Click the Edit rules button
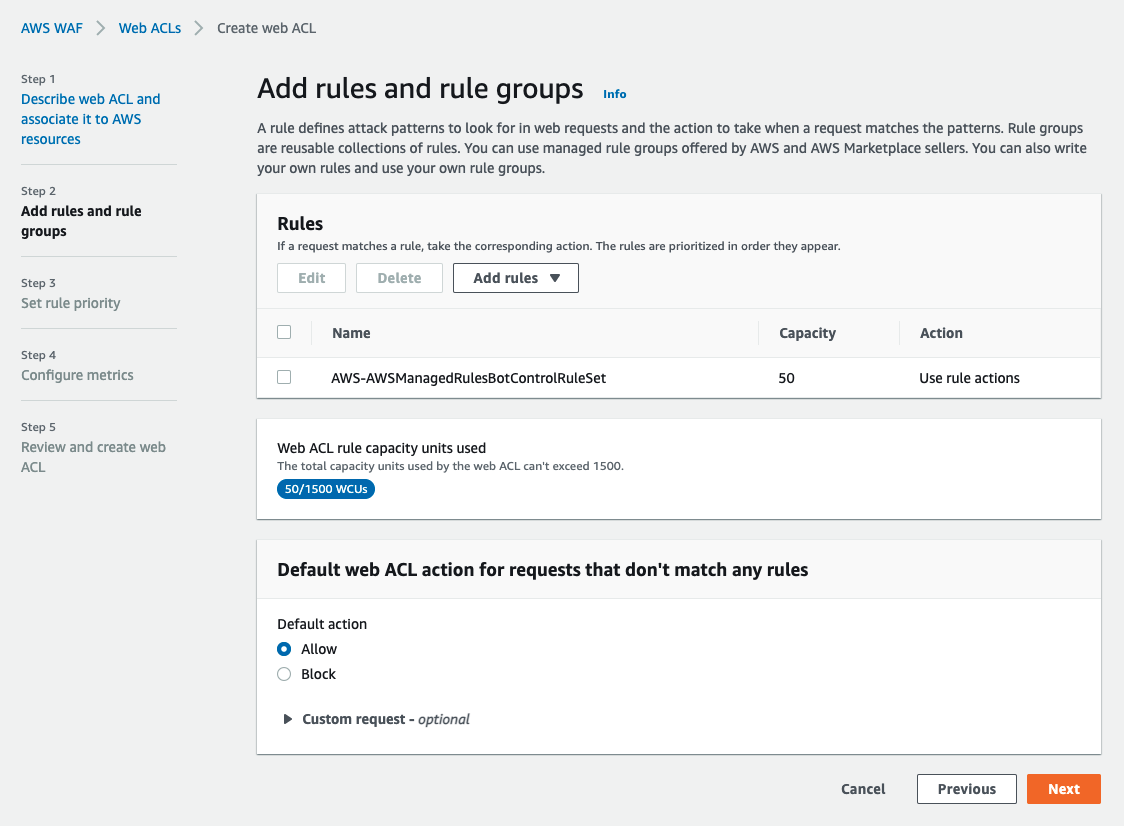 point(311,278)
